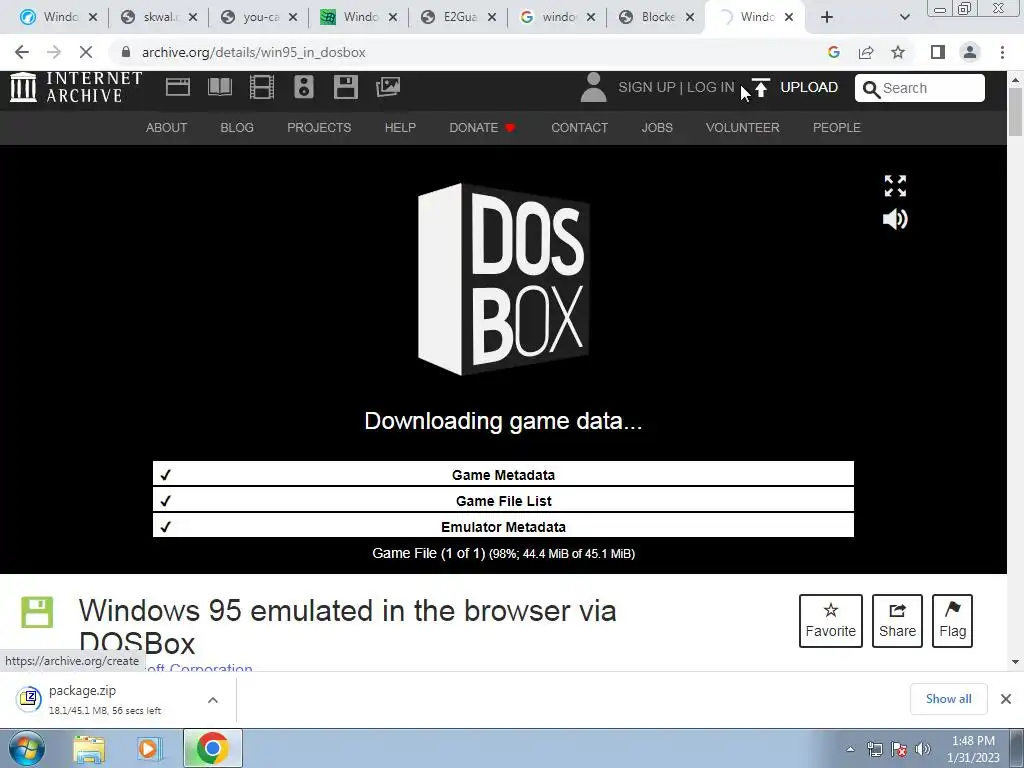The image size is (1024, 768).
Task: Click the Share button
Action: pyautogui.click(x=897, y=620)
